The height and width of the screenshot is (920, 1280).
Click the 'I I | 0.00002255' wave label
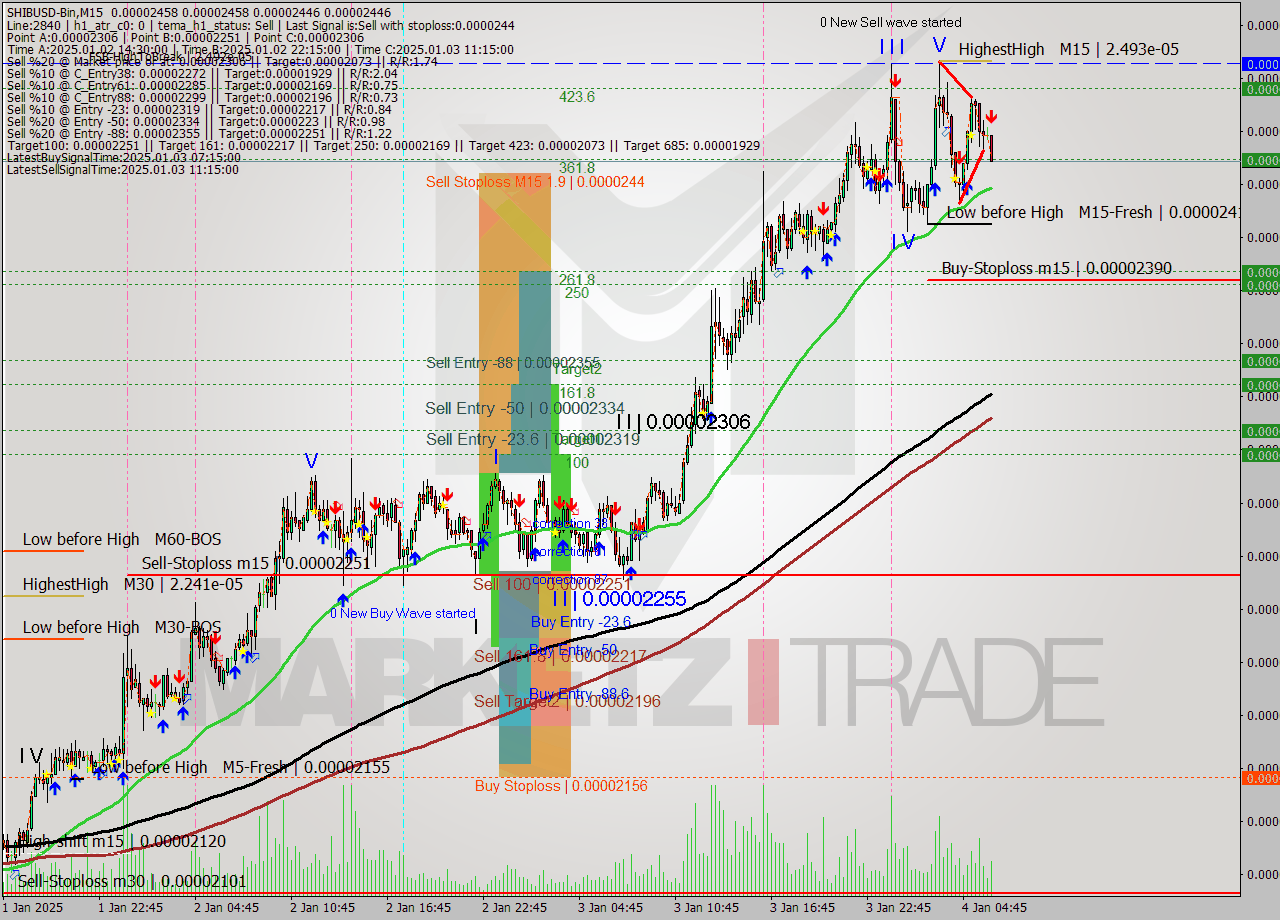pyautogui.click(x=619, y=599)
